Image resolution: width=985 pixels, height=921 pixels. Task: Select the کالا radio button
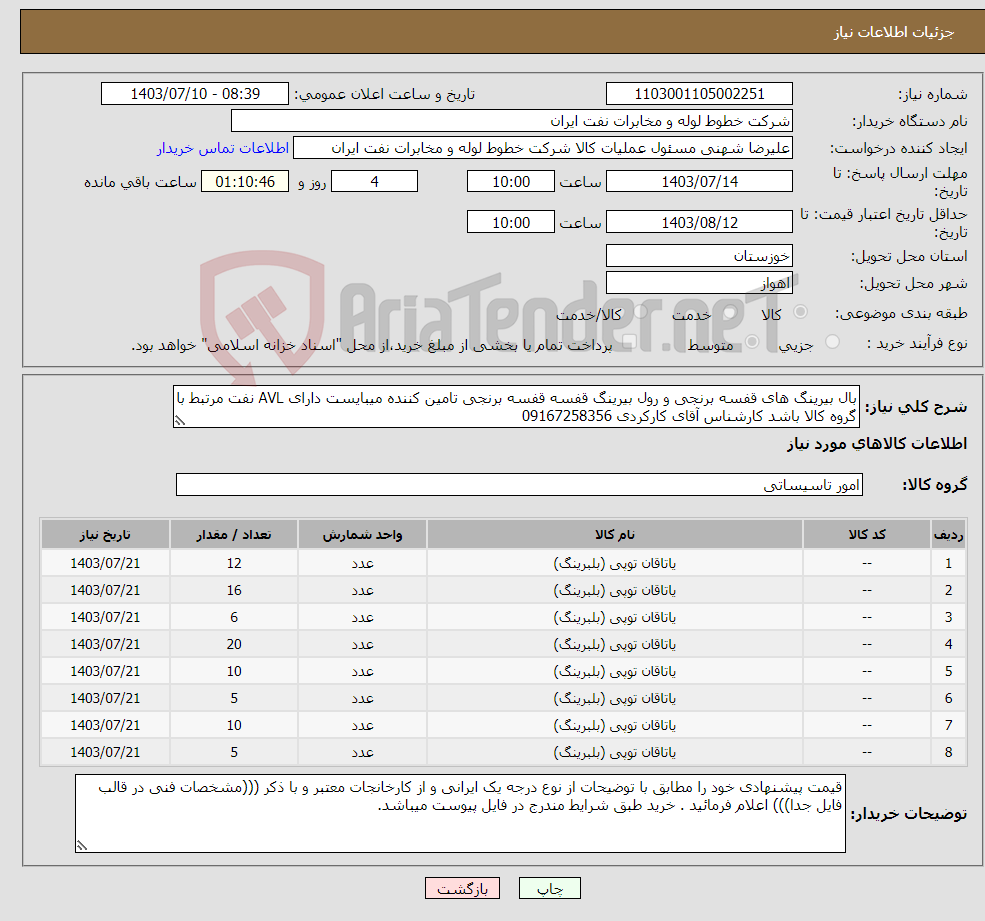coord(800,312)
